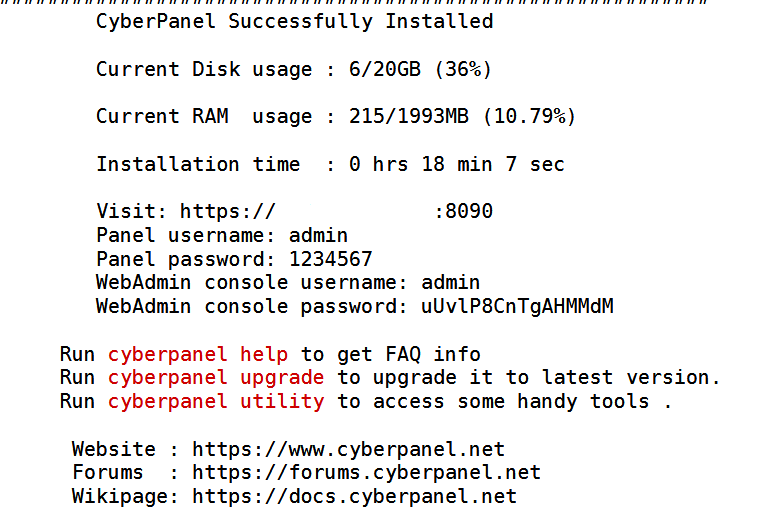Click the WebAdmin password uUvlP8CnTgAHMMdM
The width and height of the screenshot is (772, 521).
tap(517, 306)
